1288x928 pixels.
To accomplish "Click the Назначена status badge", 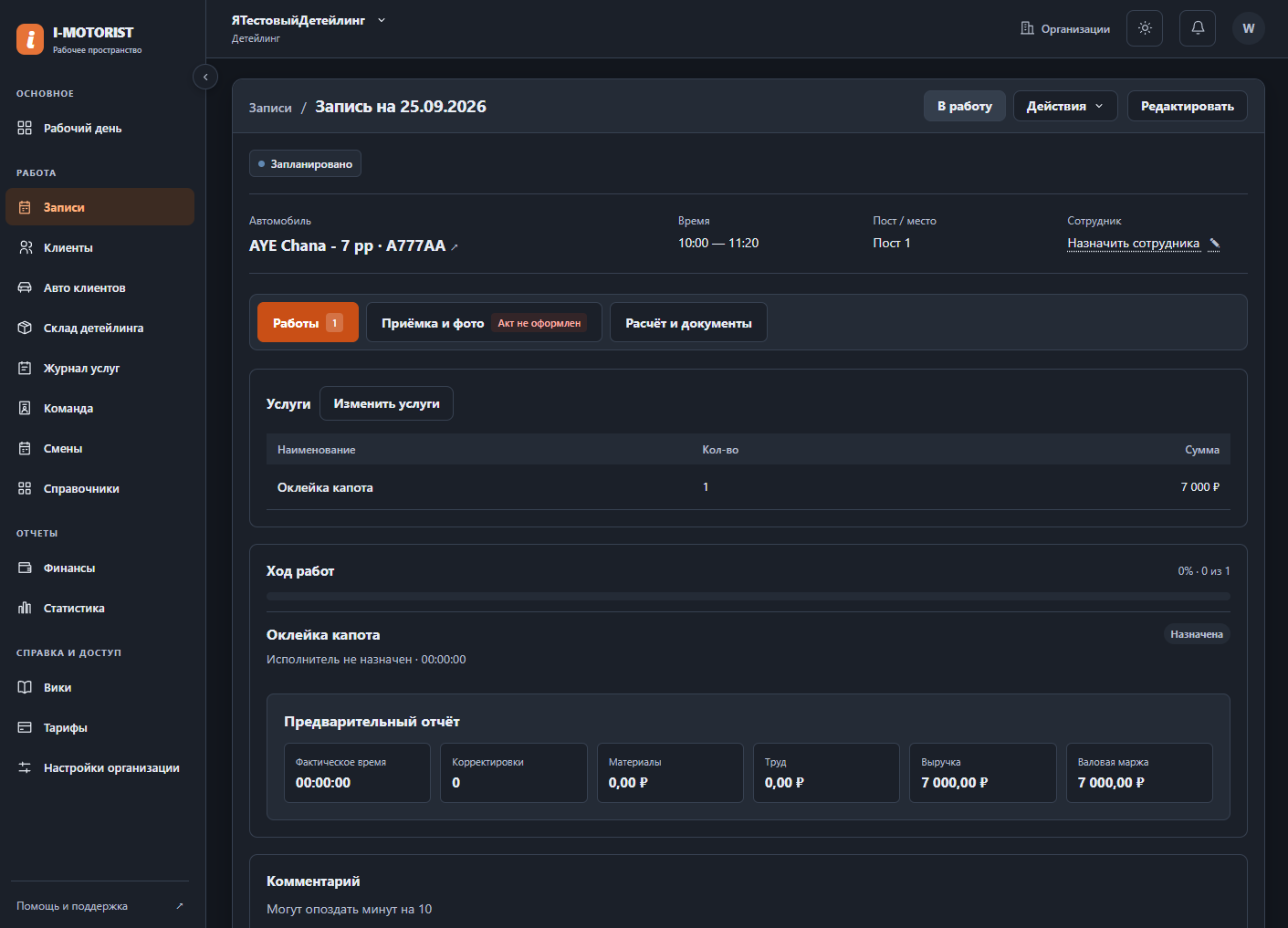I will [1196, 634].
